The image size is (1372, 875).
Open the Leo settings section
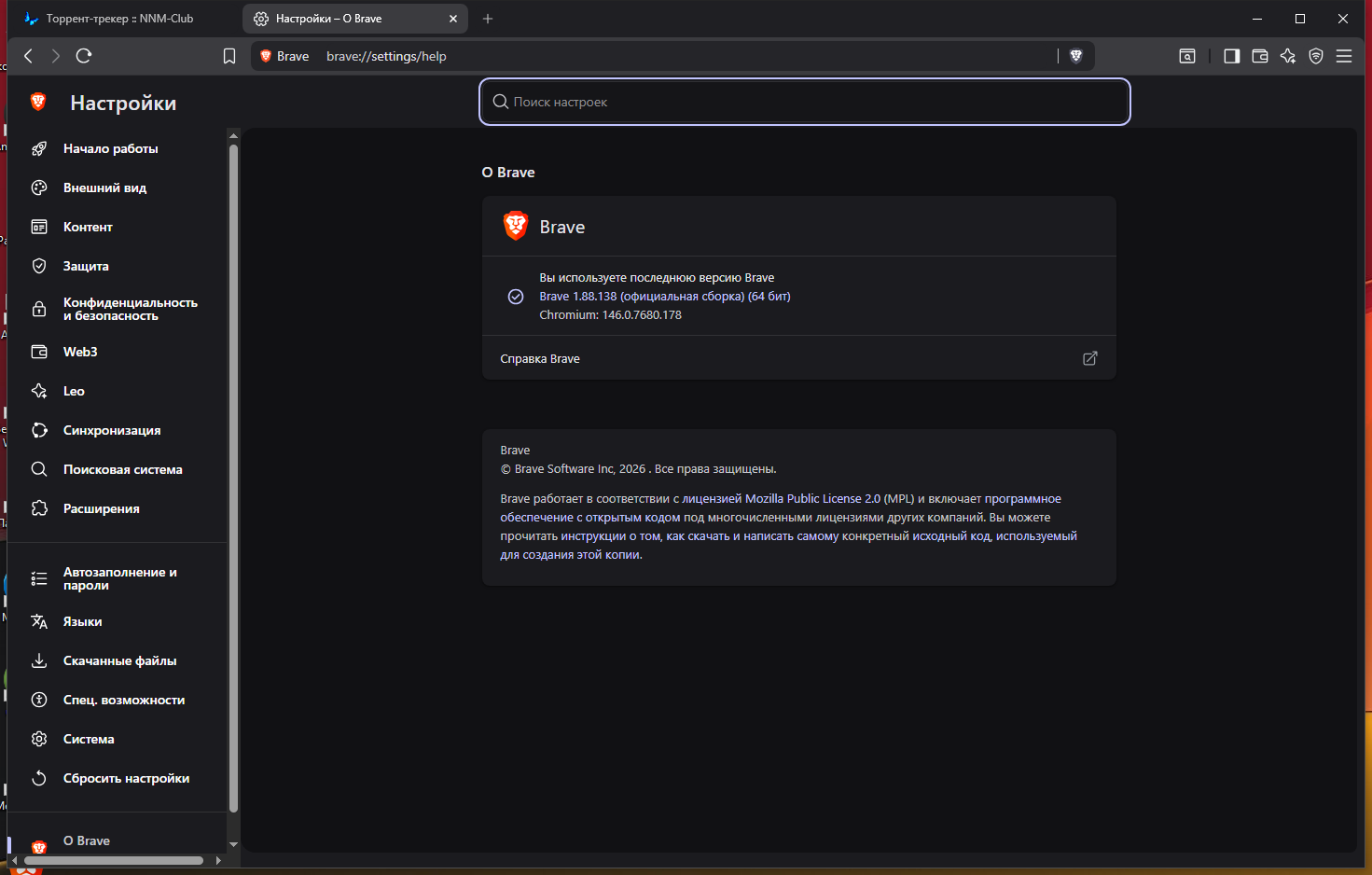point(74,391)
